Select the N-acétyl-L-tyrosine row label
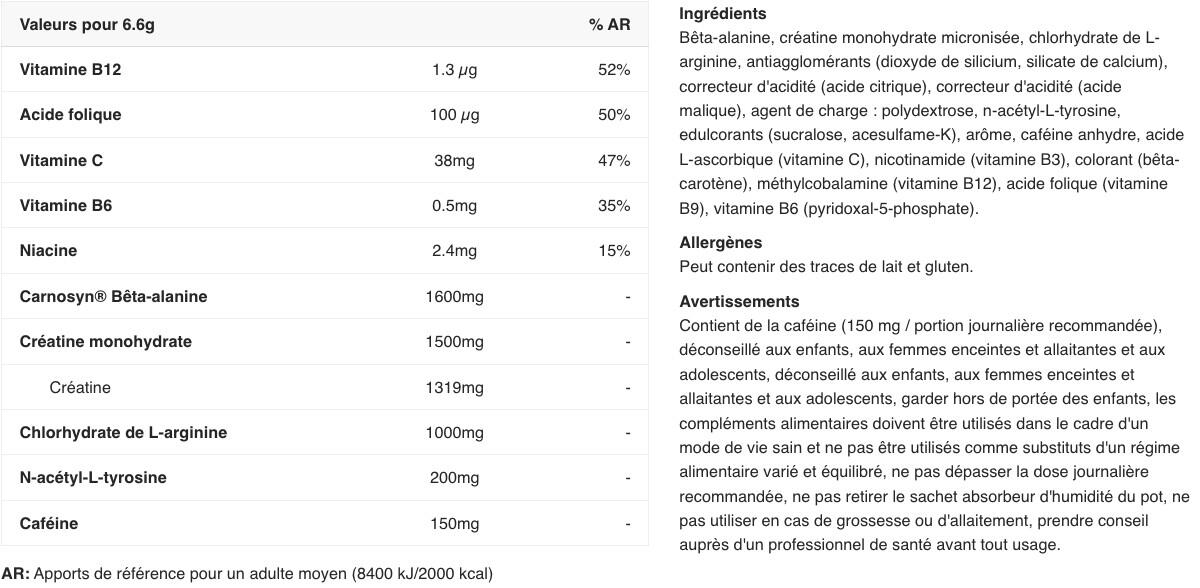This screenshot has height=588, width=1200. [93, 477]
